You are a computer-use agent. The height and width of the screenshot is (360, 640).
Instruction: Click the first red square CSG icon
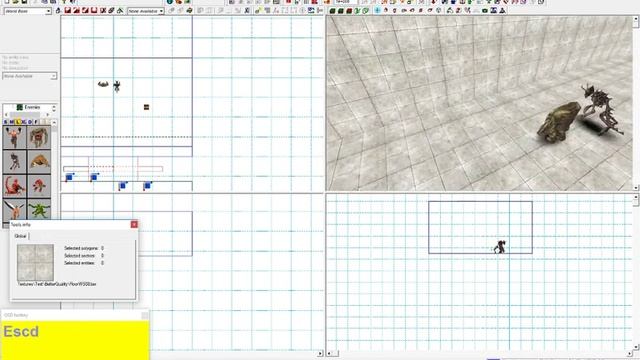click(68, 11)
